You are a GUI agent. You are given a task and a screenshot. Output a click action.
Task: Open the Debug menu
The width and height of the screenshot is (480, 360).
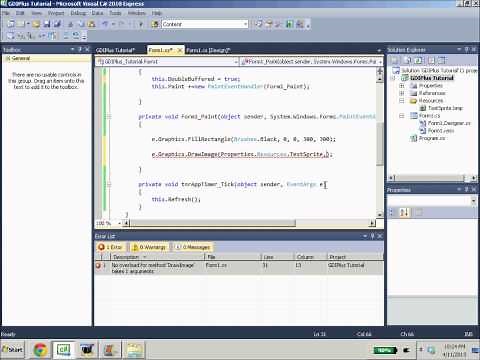pyautogui.click(x=78, y=13)
